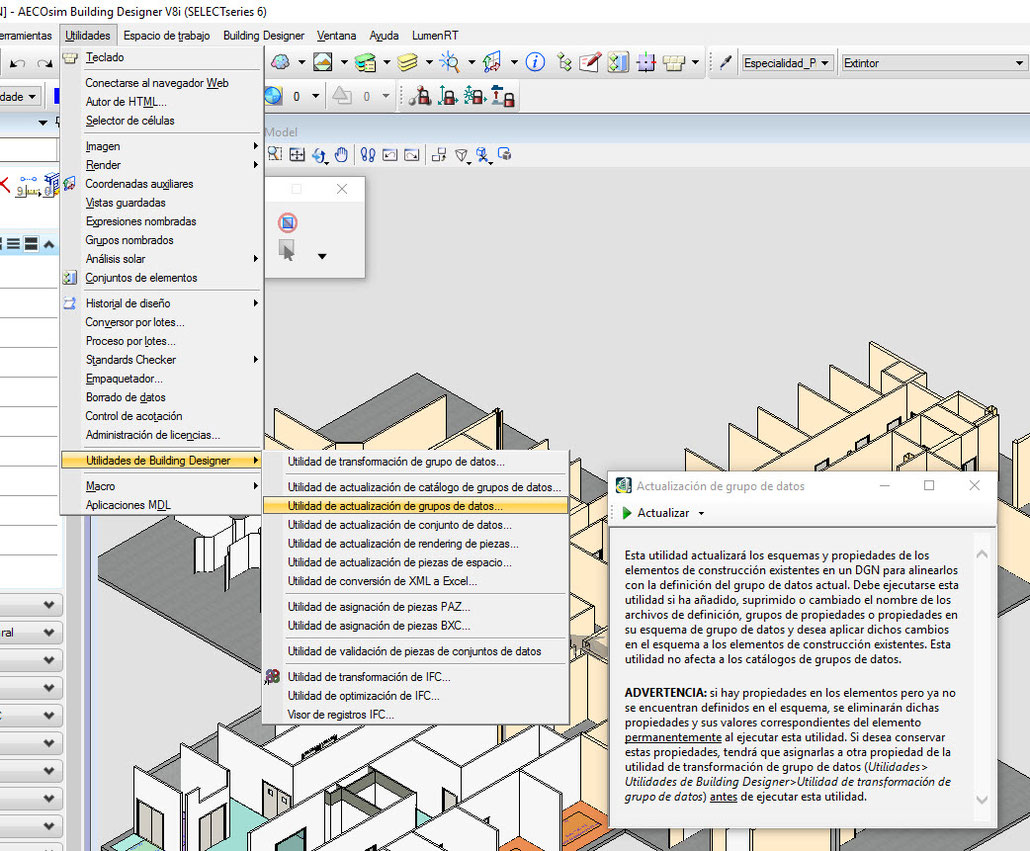
Task: Click the View Previous icon
Action: click(390, 154)
